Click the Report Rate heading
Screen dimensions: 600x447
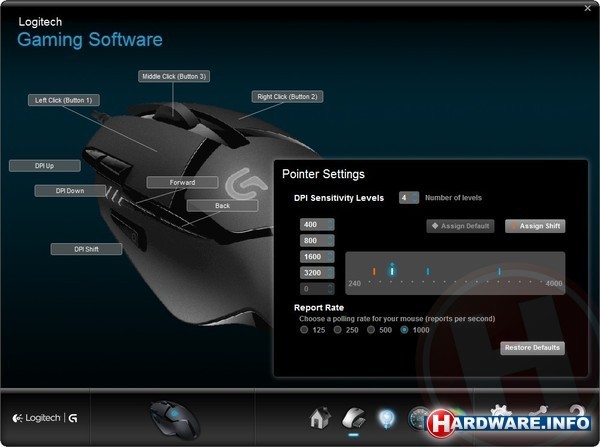(x=319, y=308)
